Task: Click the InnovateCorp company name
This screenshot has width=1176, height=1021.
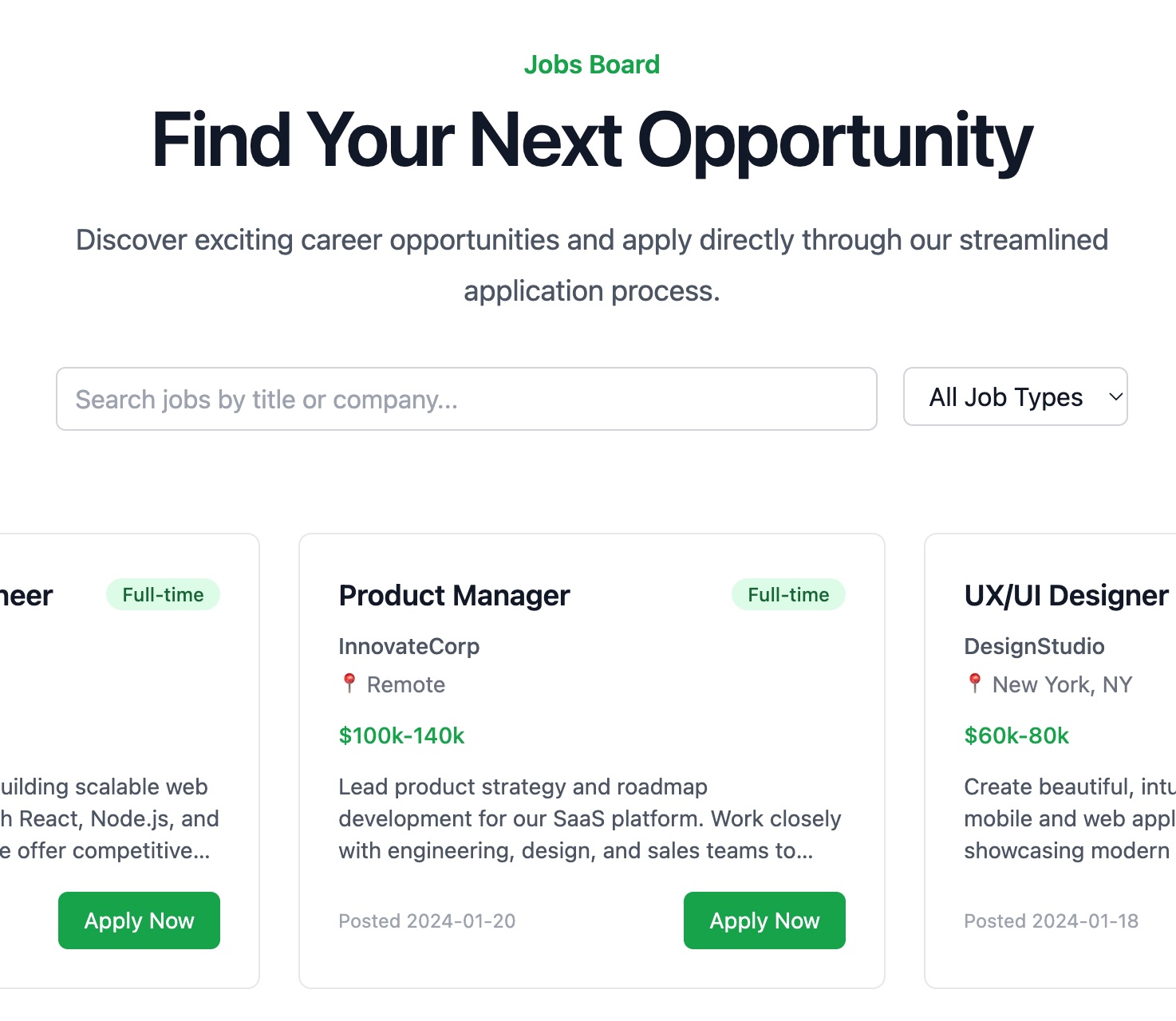Action: pyautogui.click(x=408, y=646)
